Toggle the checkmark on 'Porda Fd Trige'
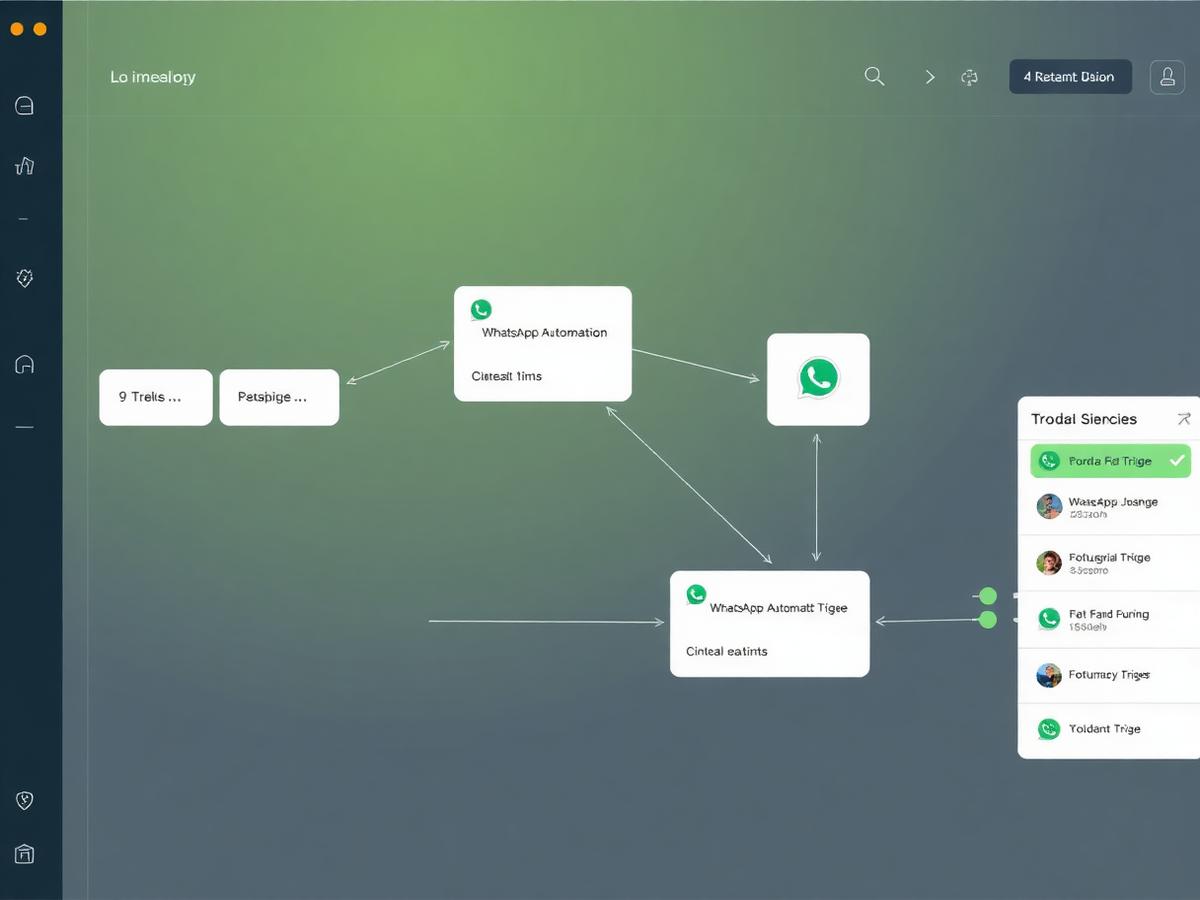 pyautogui.click(x=1176, y=461)
